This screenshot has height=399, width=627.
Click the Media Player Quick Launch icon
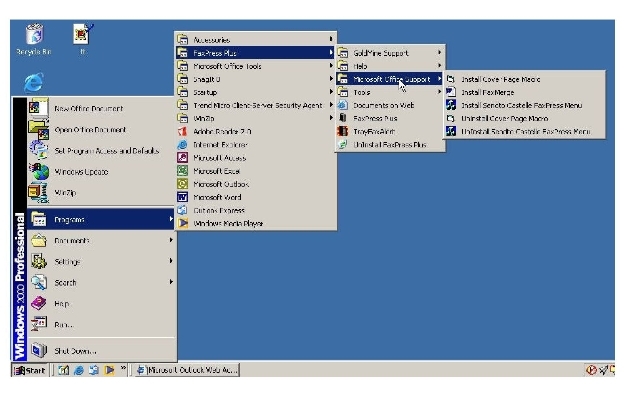(109, 370)
